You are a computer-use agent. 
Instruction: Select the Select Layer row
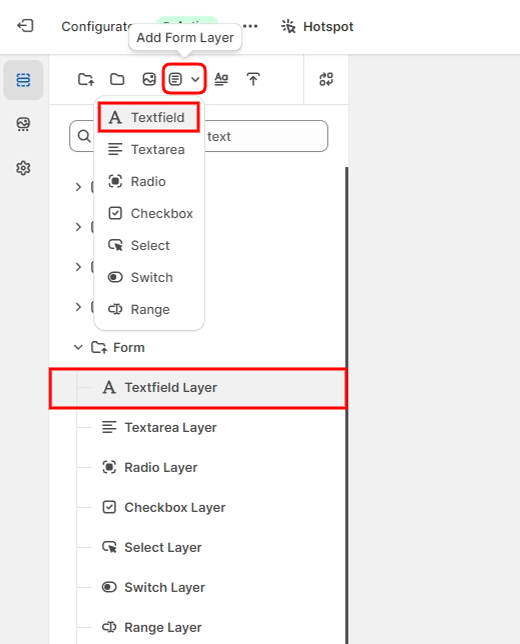pyautogui.click(x=197, y=547)
